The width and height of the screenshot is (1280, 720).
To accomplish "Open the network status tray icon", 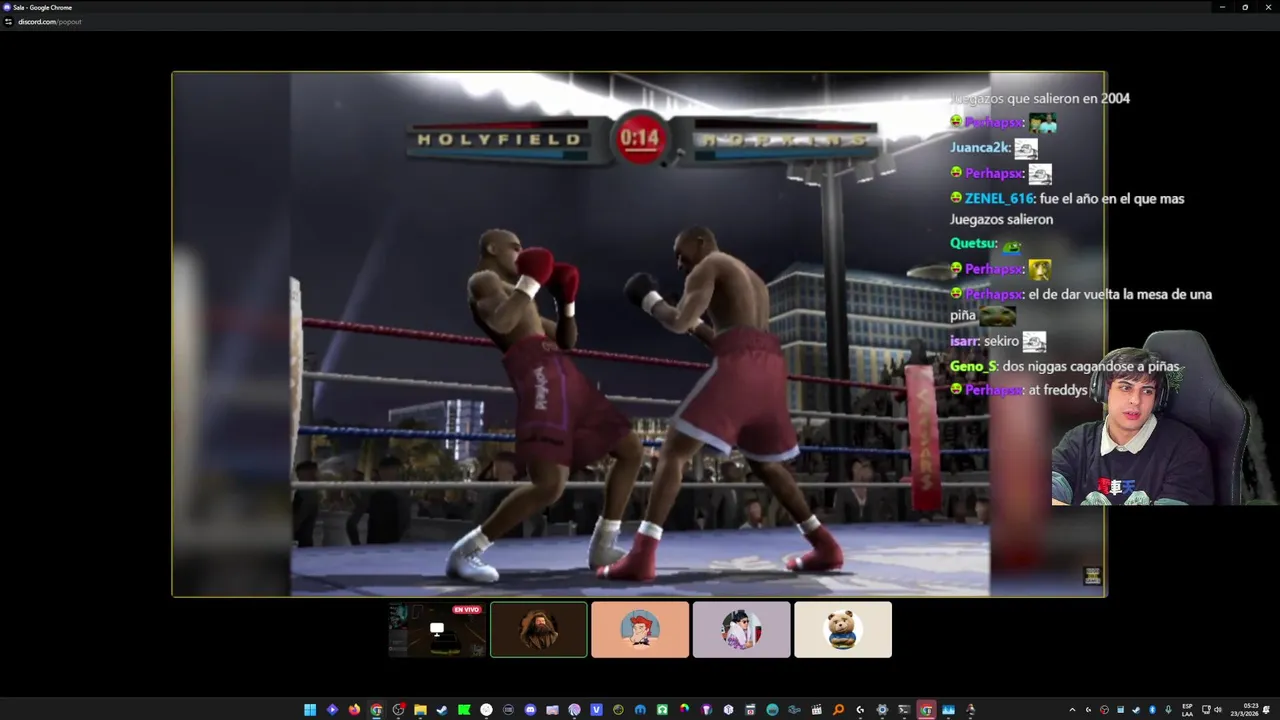I will [x=1206, y=710].
